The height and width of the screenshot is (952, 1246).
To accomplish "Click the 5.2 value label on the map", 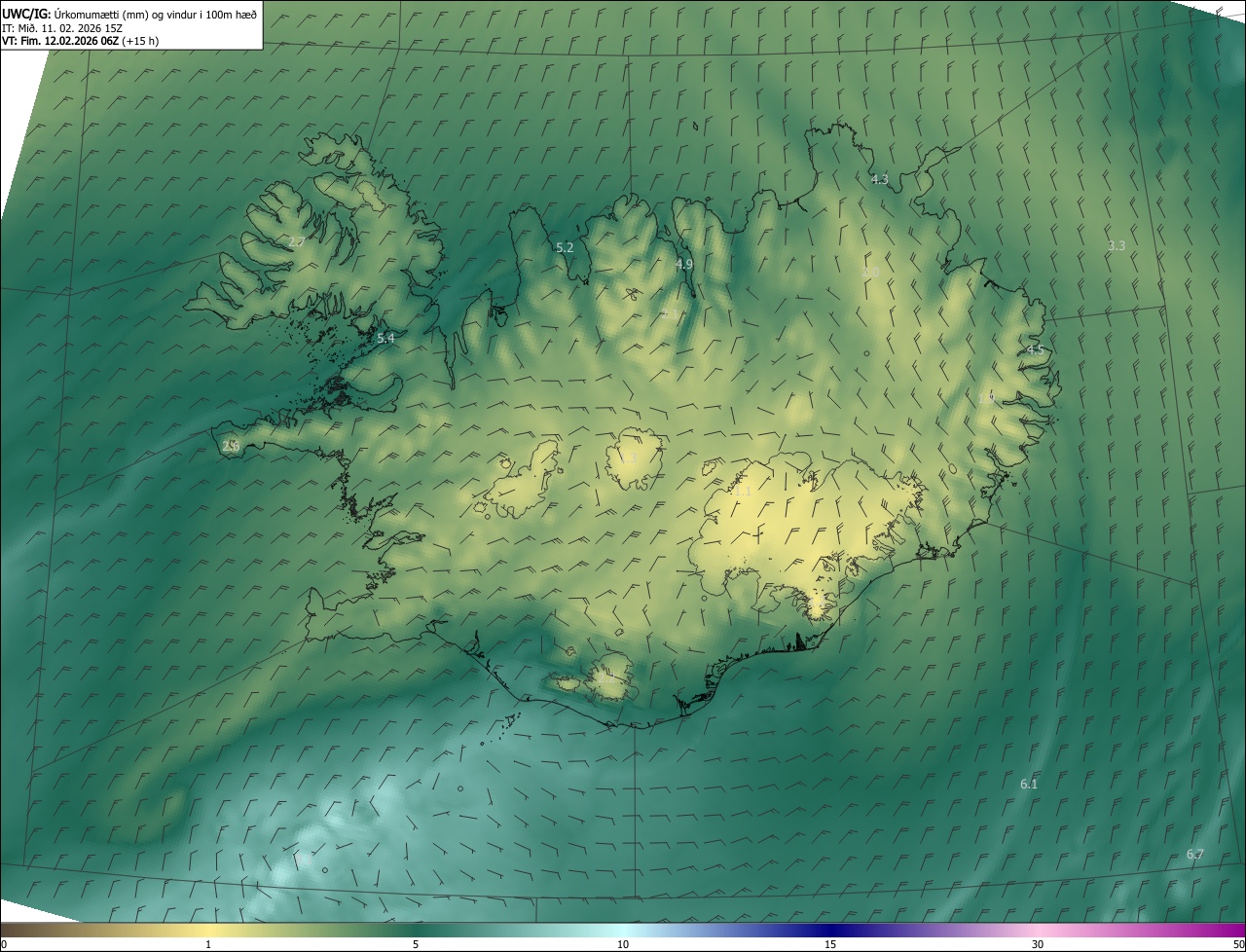I will 565,248.
